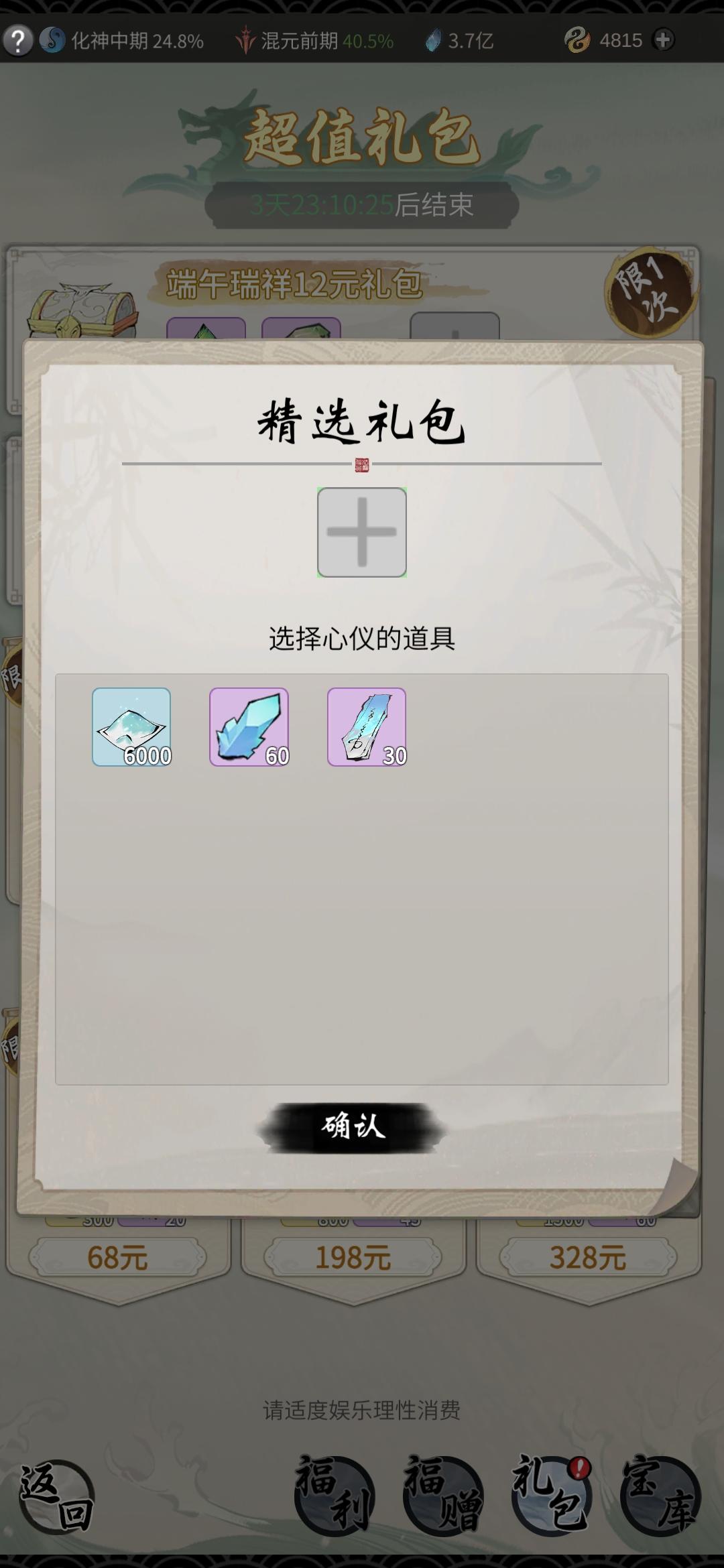Screen dimensions: 724x1568
Task: Buy the 198元 gift pack
Action: 353,1257
